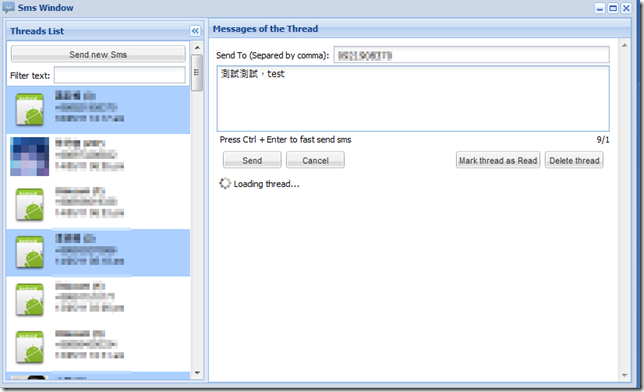Click the threads list scrollbar handle
The height and width of the screenshot is (392, 644).
tap(197, 72)
